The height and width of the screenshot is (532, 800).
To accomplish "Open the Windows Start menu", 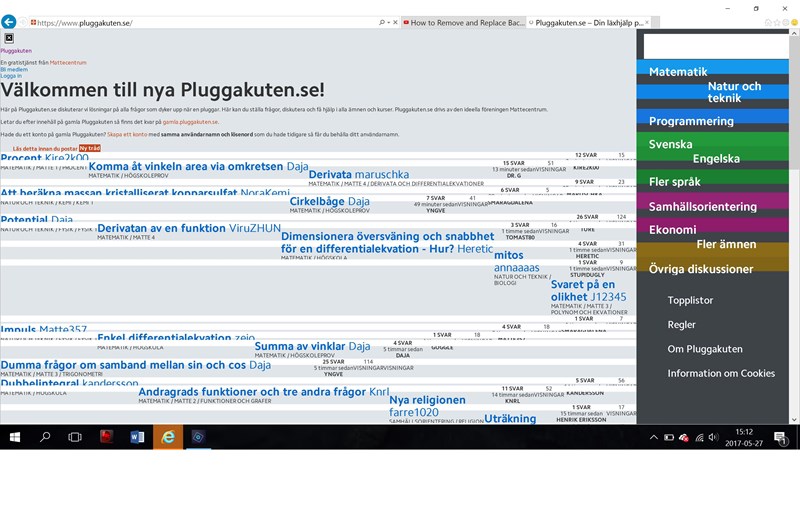I will [x=14, y=437].
